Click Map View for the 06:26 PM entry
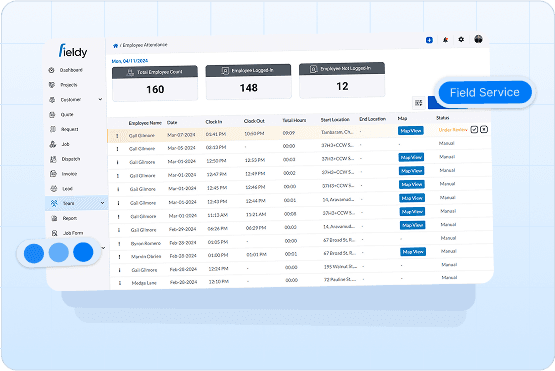Image resolution: width=555 pixels, height=371 pixels. tap(413, 225)
